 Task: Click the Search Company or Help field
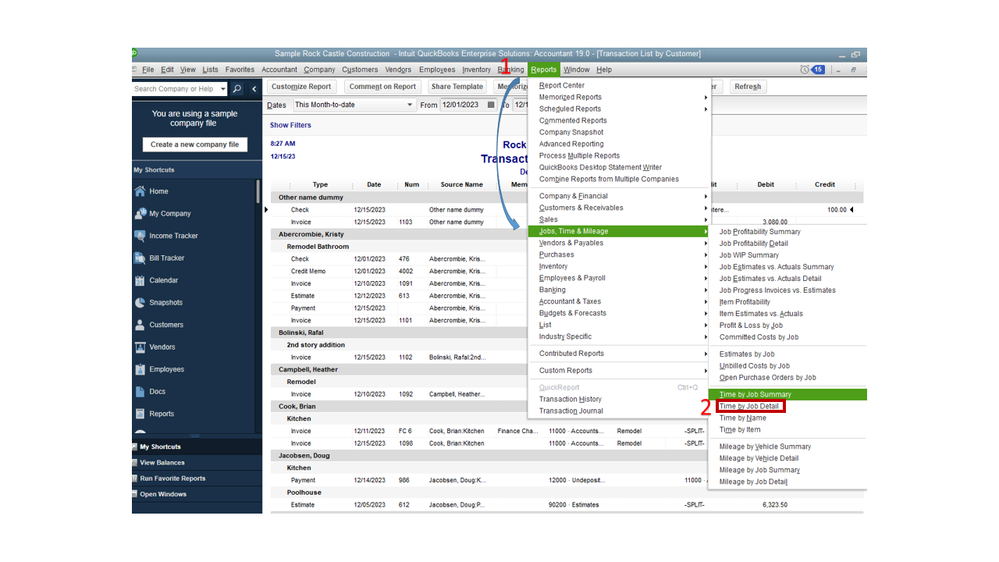tap(175, 89)
